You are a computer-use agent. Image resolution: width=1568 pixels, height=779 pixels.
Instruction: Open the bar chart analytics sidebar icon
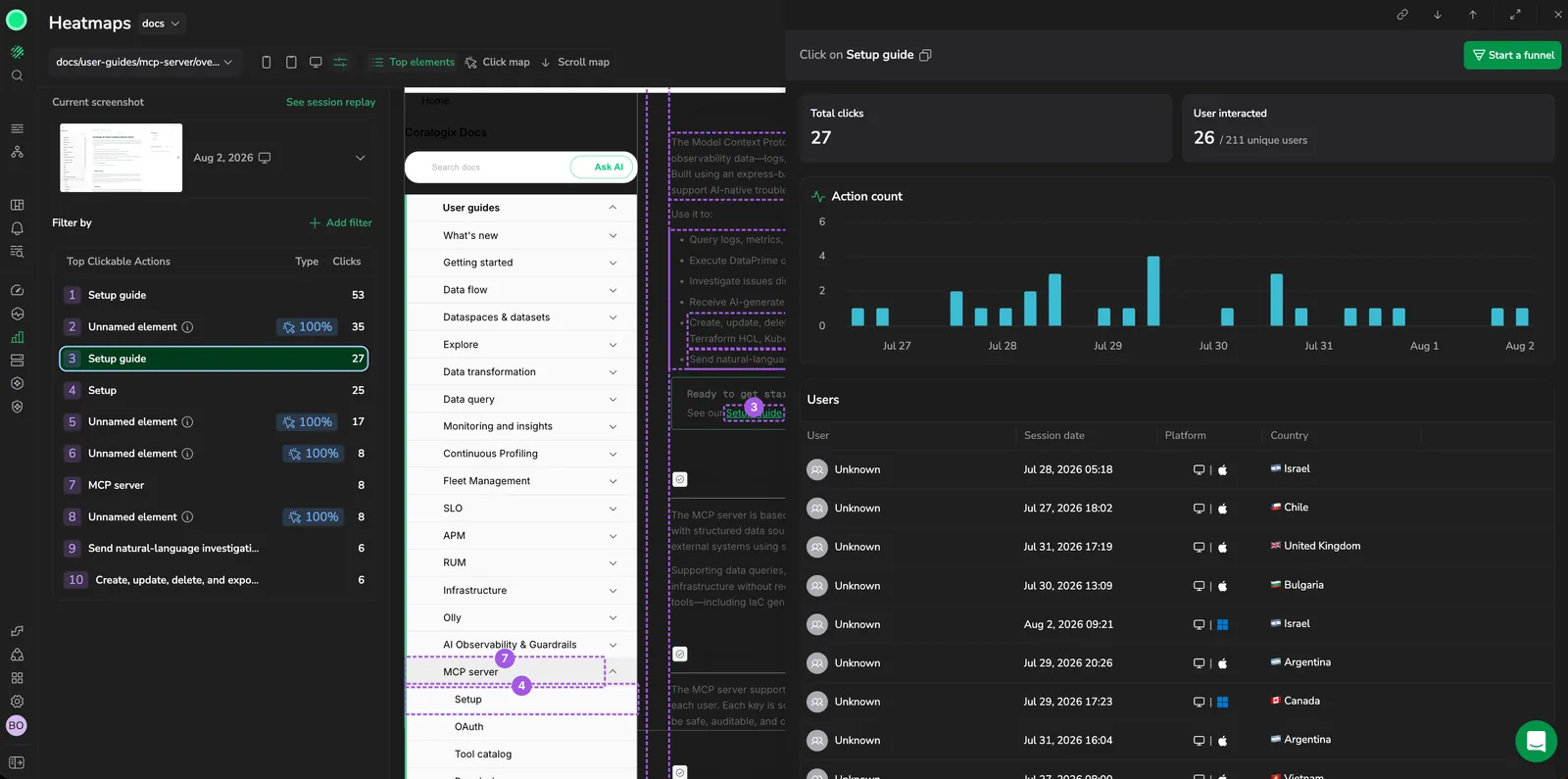17,337
